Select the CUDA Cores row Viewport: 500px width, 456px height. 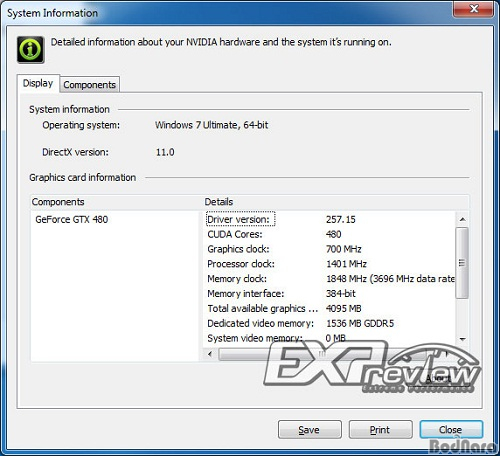click(330, 234)
